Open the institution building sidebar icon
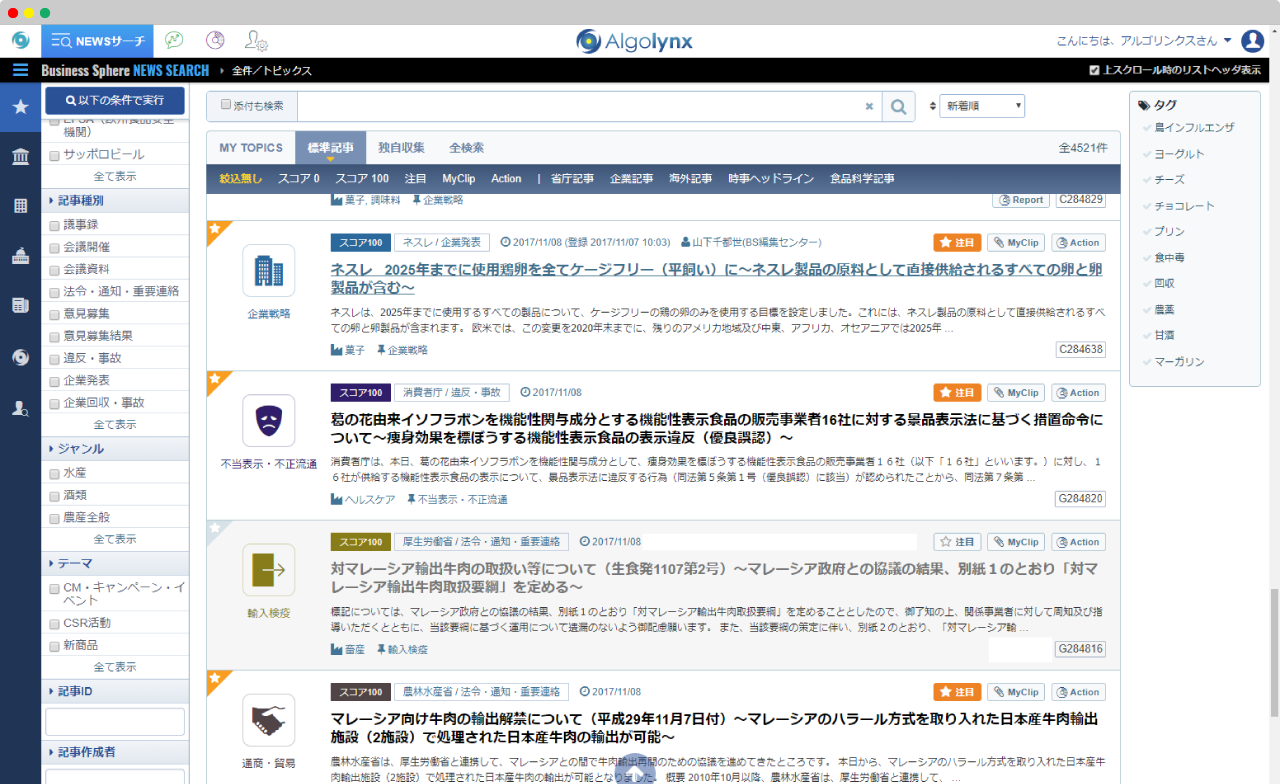This screenshot has width=1280, height=784. point(20,156)
